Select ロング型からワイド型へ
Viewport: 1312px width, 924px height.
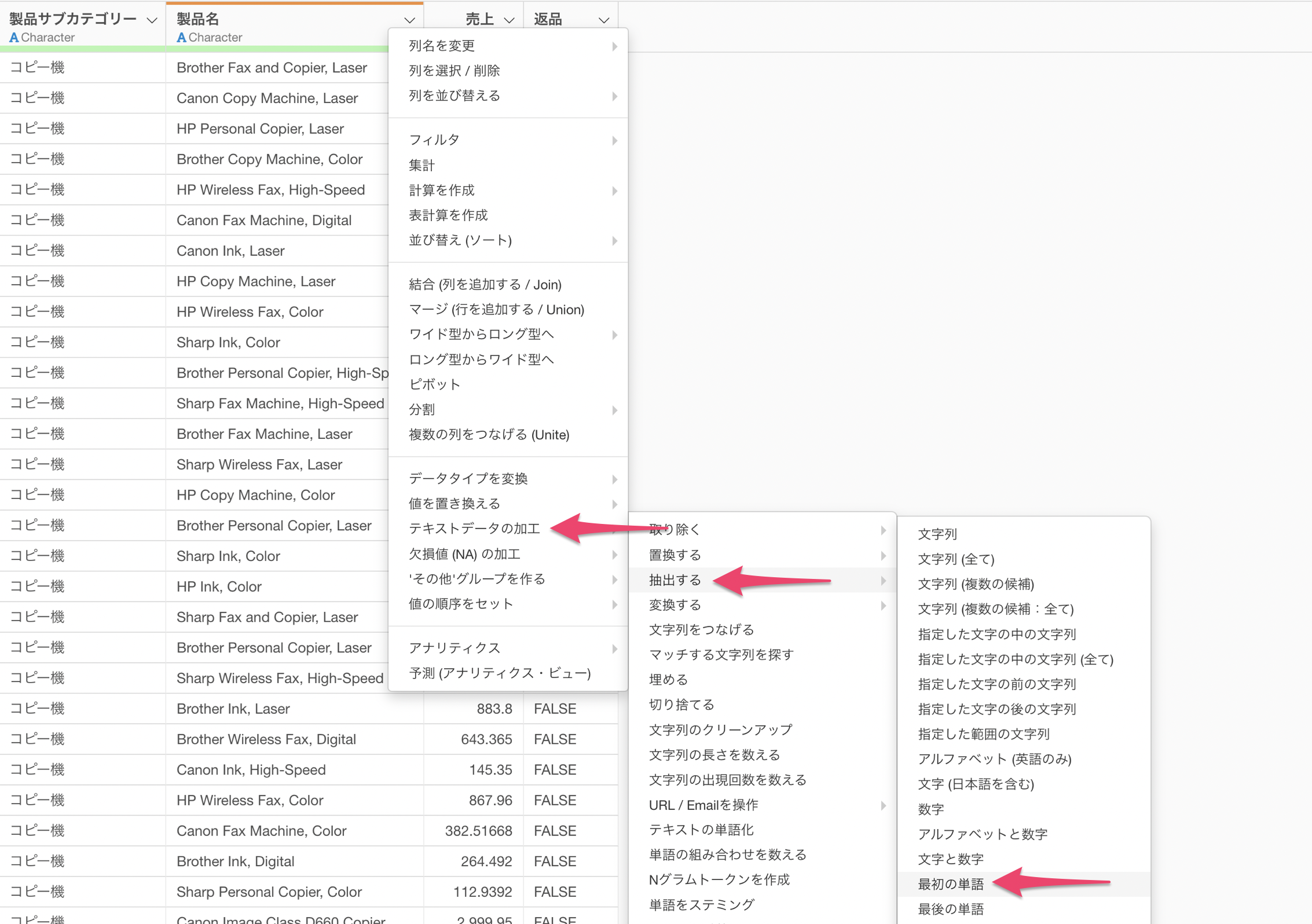tap(508, 360)
